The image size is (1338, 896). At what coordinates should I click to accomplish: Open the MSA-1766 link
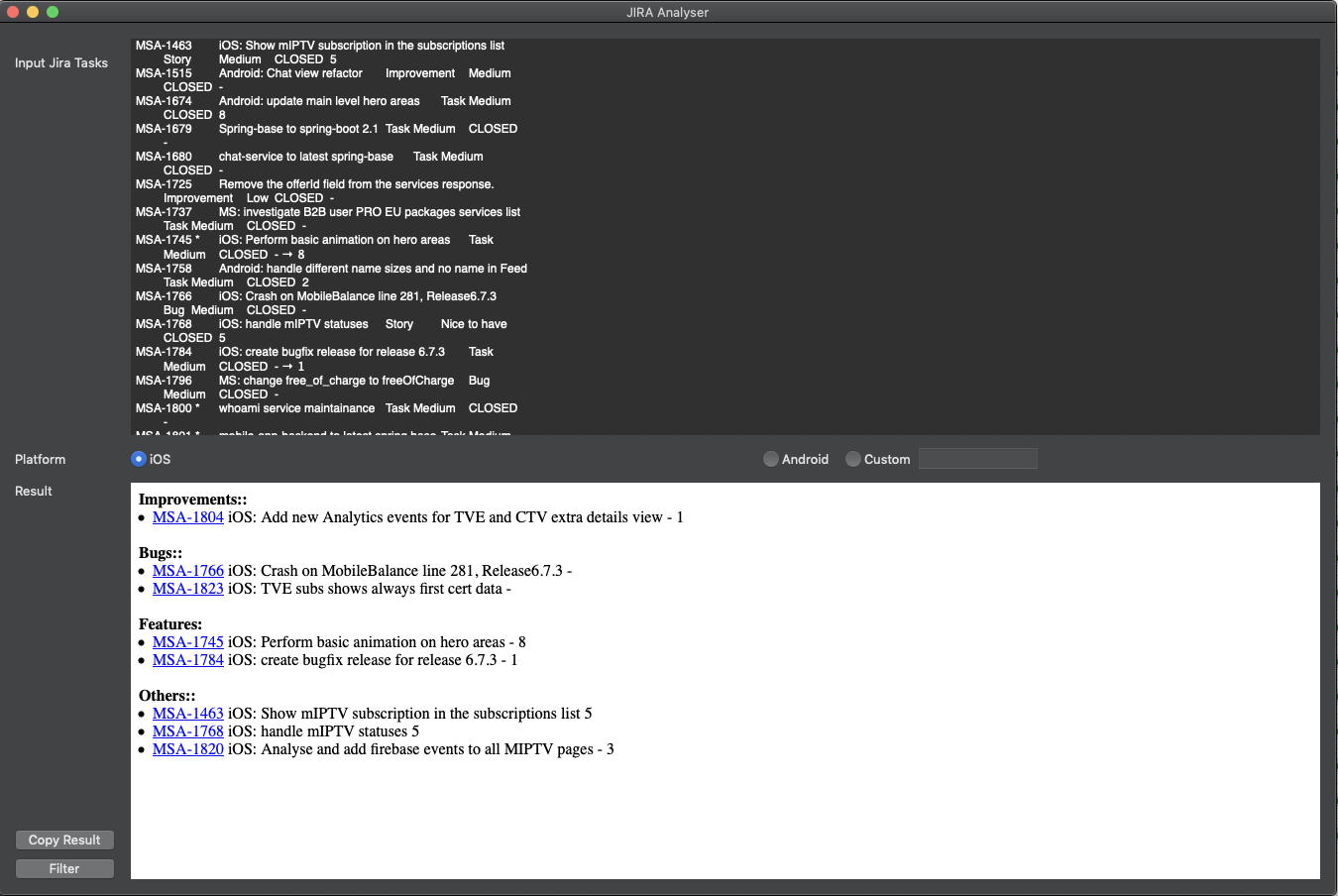pos(188,571)
